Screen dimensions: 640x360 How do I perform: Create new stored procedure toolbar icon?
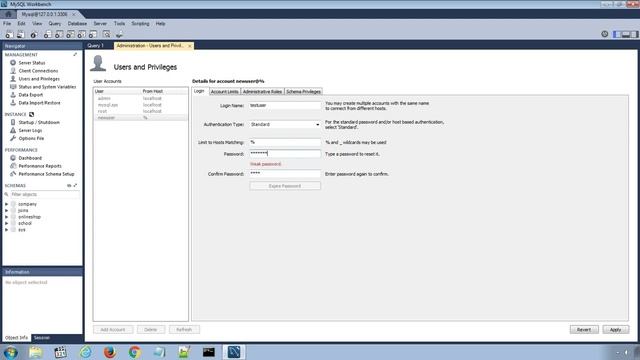click(x=82, y=35)
